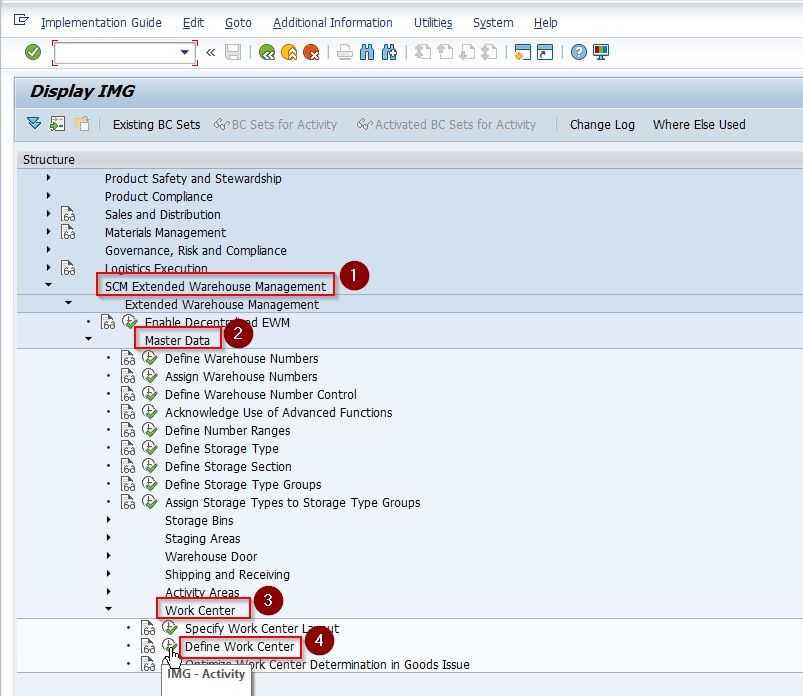This screenshot has width=803, height=696.
Task: Open documentation icon for Define Work Center
Action: click(149, 646)
